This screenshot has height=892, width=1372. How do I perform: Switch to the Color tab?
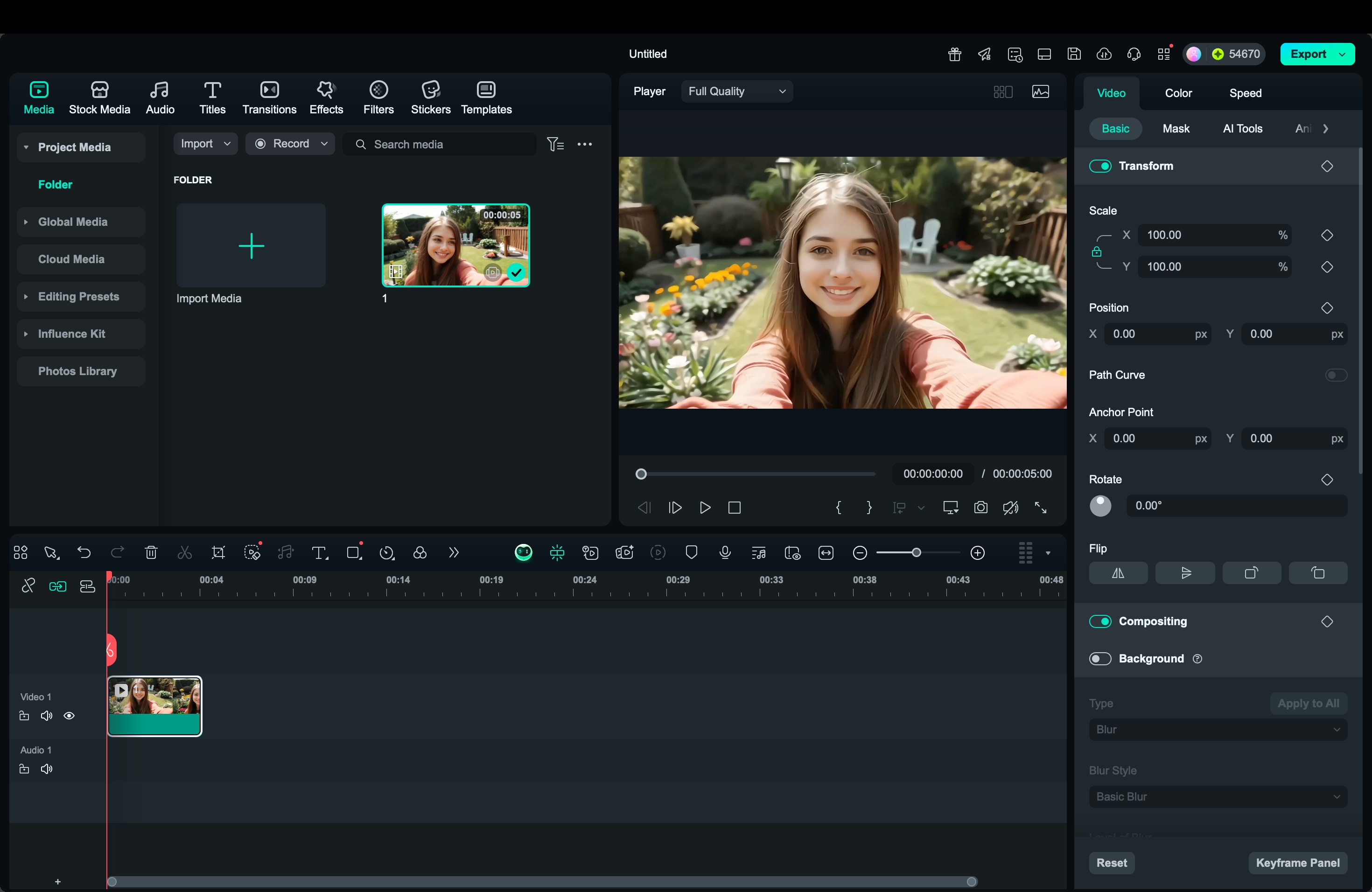click(x=1178, y=93)
